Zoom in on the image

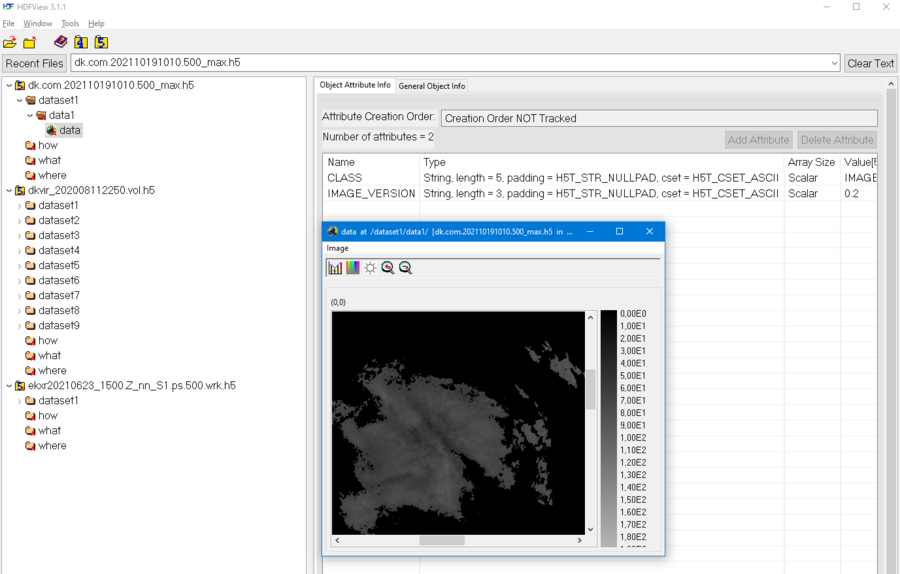coord(388,268)
